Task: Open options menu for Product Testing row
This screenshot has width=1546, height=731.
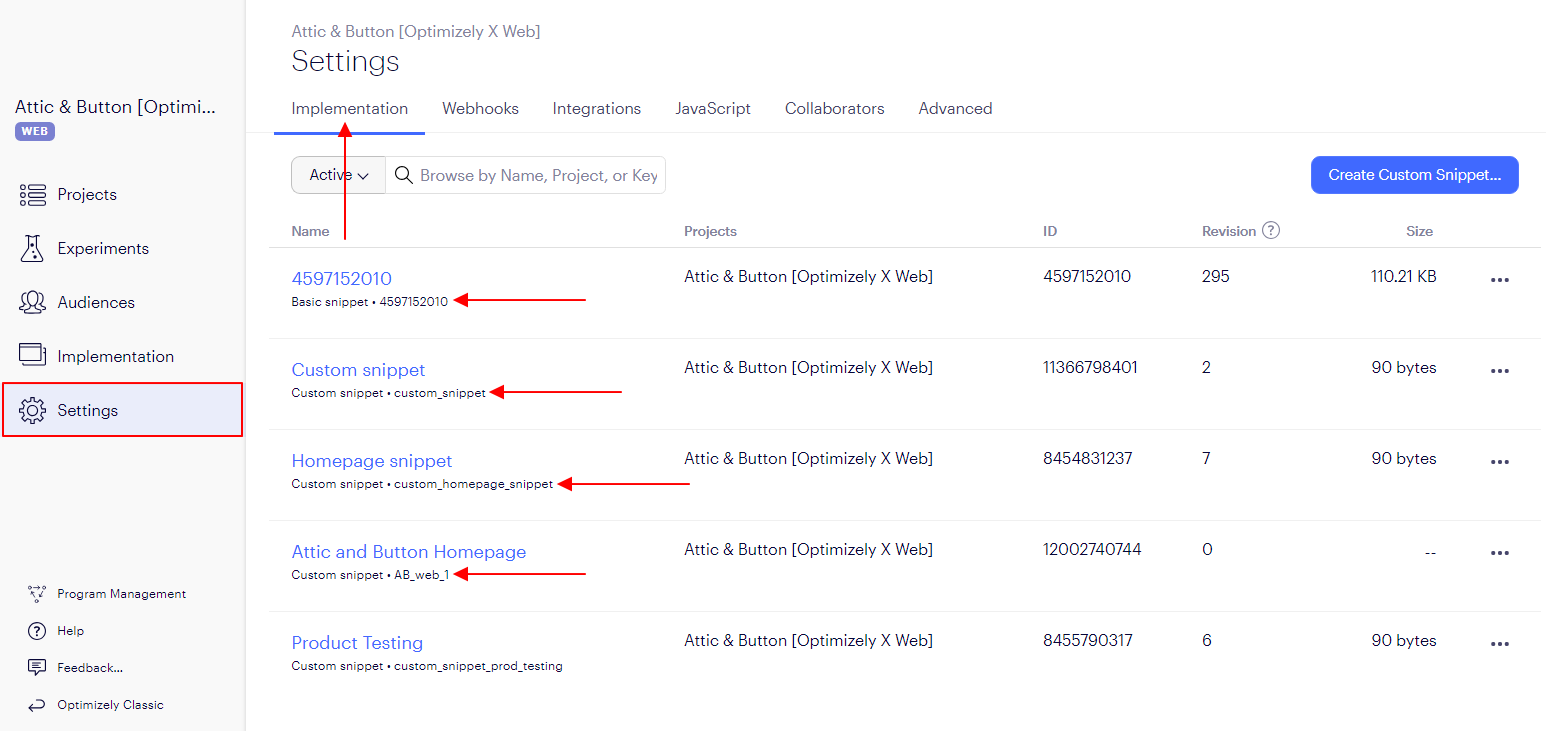Action: point(1499,644)
